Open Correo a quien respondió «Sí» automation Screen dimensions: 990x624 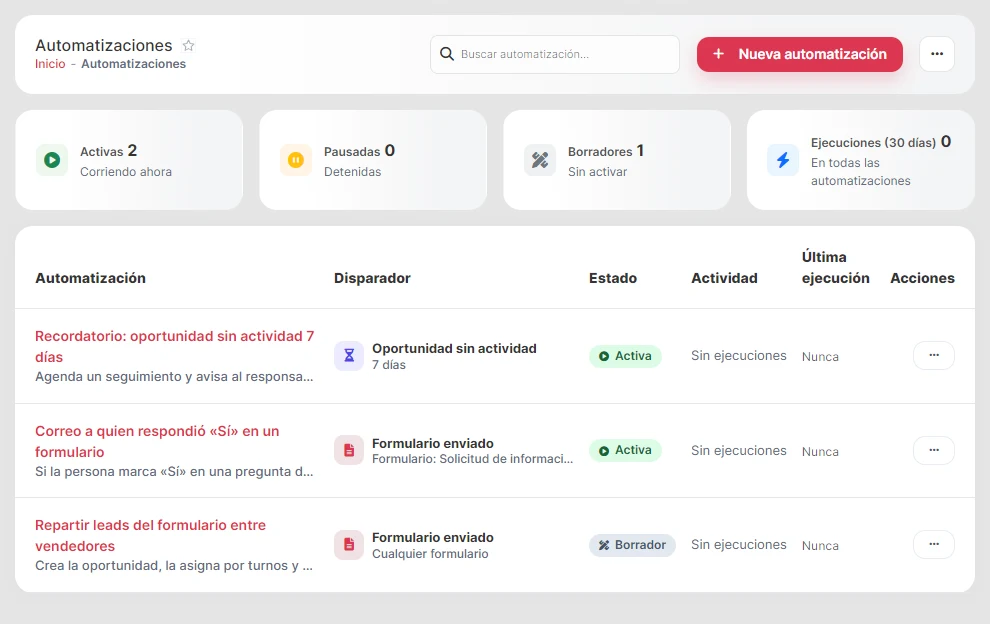[x=157, y=441]
